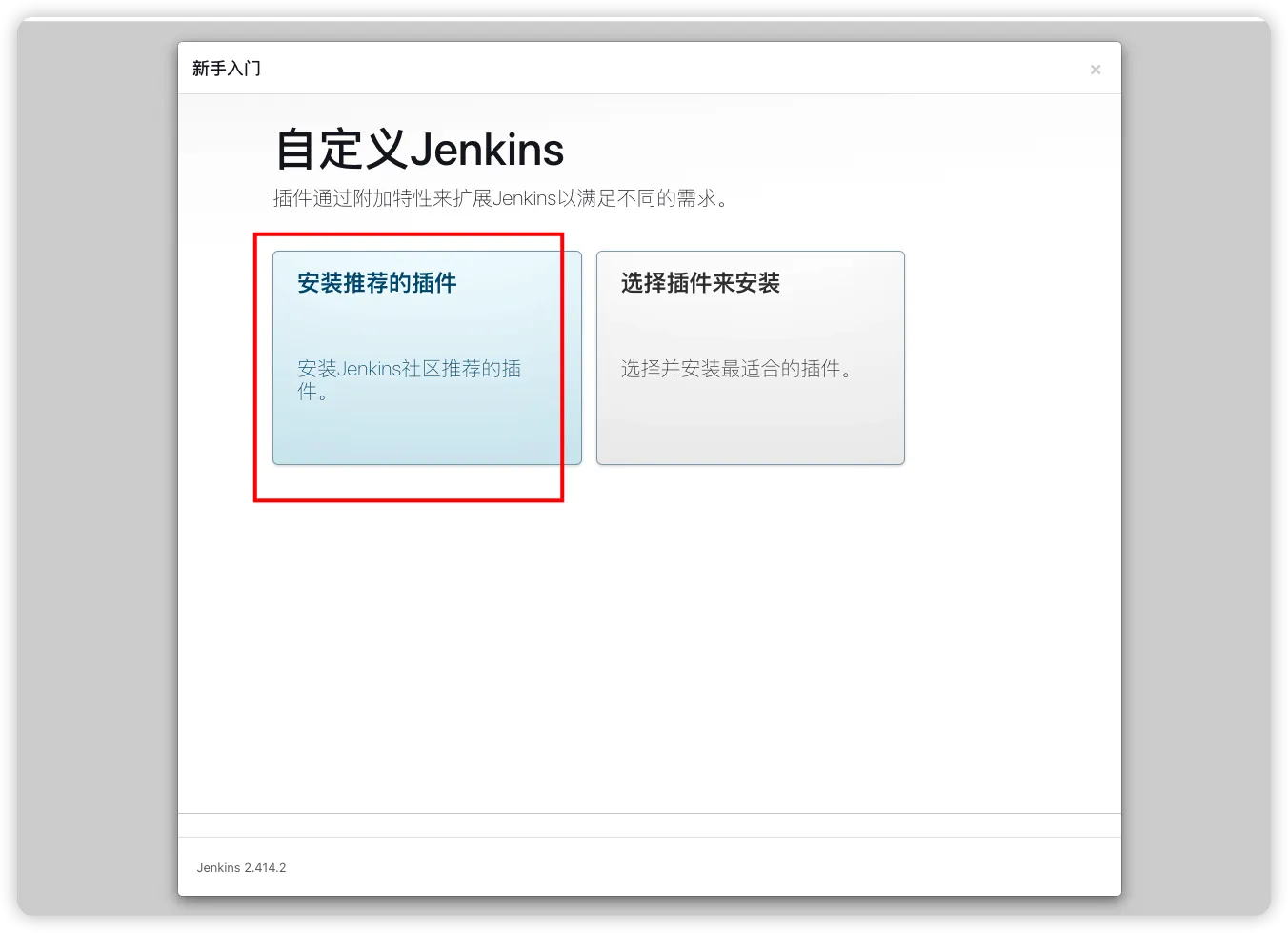Click the 安装推荐的插件 option card
This screenshot has height=933, width=1288.
pos(427,357)
